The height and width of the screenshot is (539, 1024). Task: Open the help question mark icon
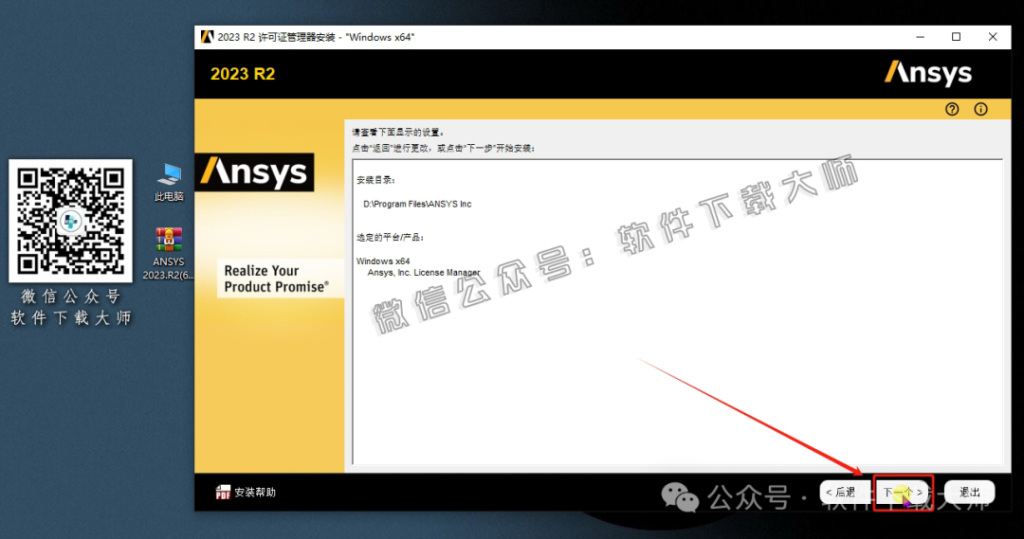click(952, 109)
